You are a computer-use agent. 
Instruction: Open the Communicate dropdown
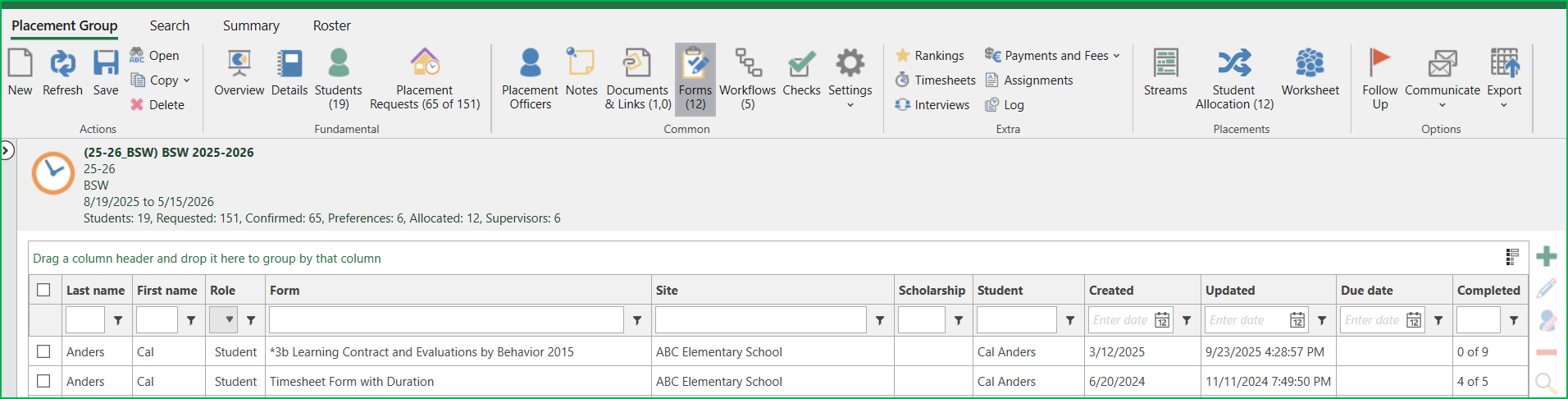coord(1442,80)
